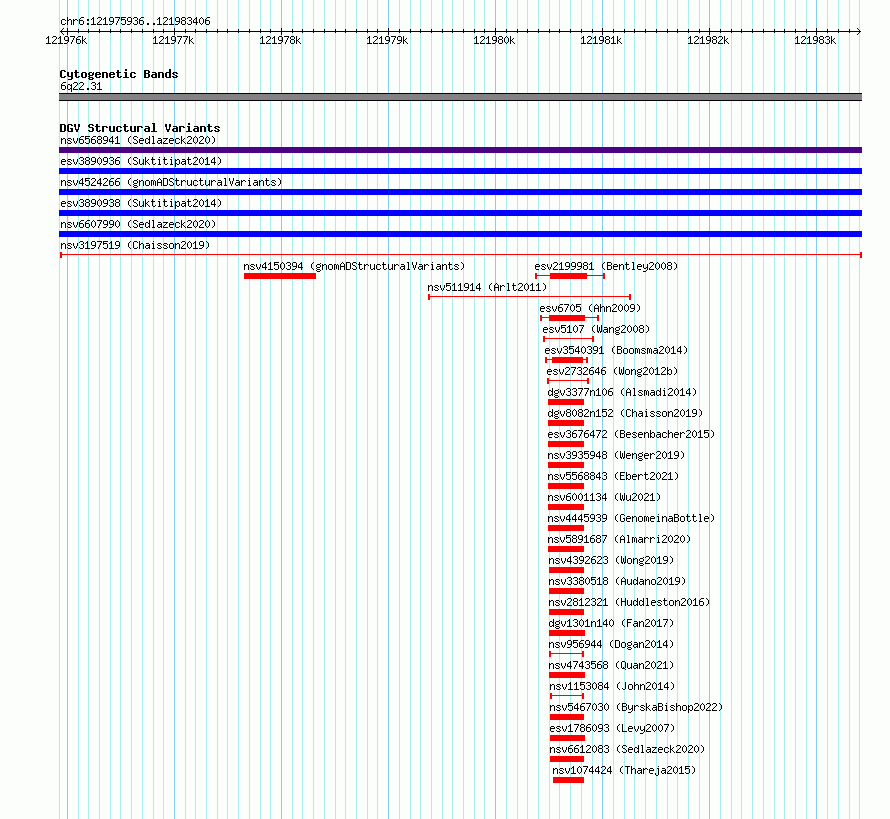Click the thin red line of nsv511914
890x819 pixels.
click(x=530, y=297)
